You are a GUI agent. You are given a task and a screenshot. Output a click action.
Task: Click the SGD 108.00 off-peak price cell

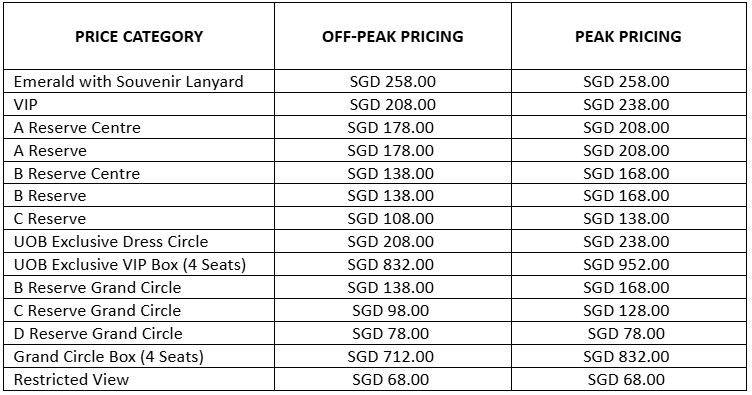click(393, 219)
